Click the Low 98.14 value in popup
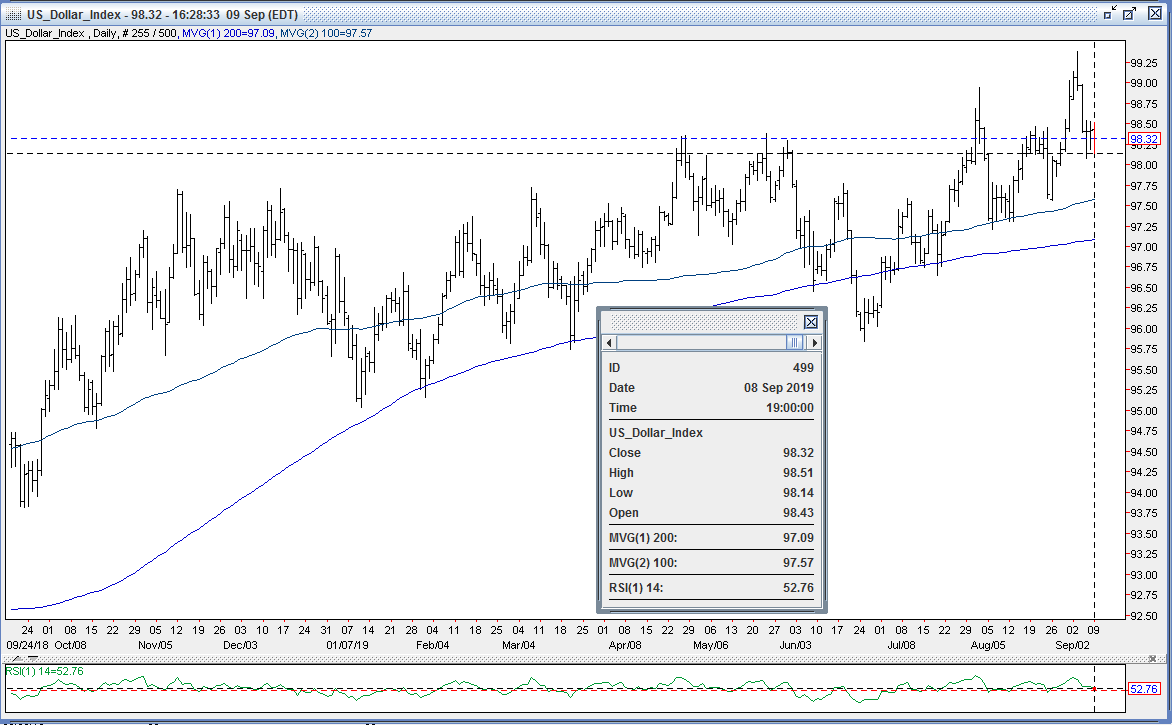1172x725 pixels. coord(798,493)
